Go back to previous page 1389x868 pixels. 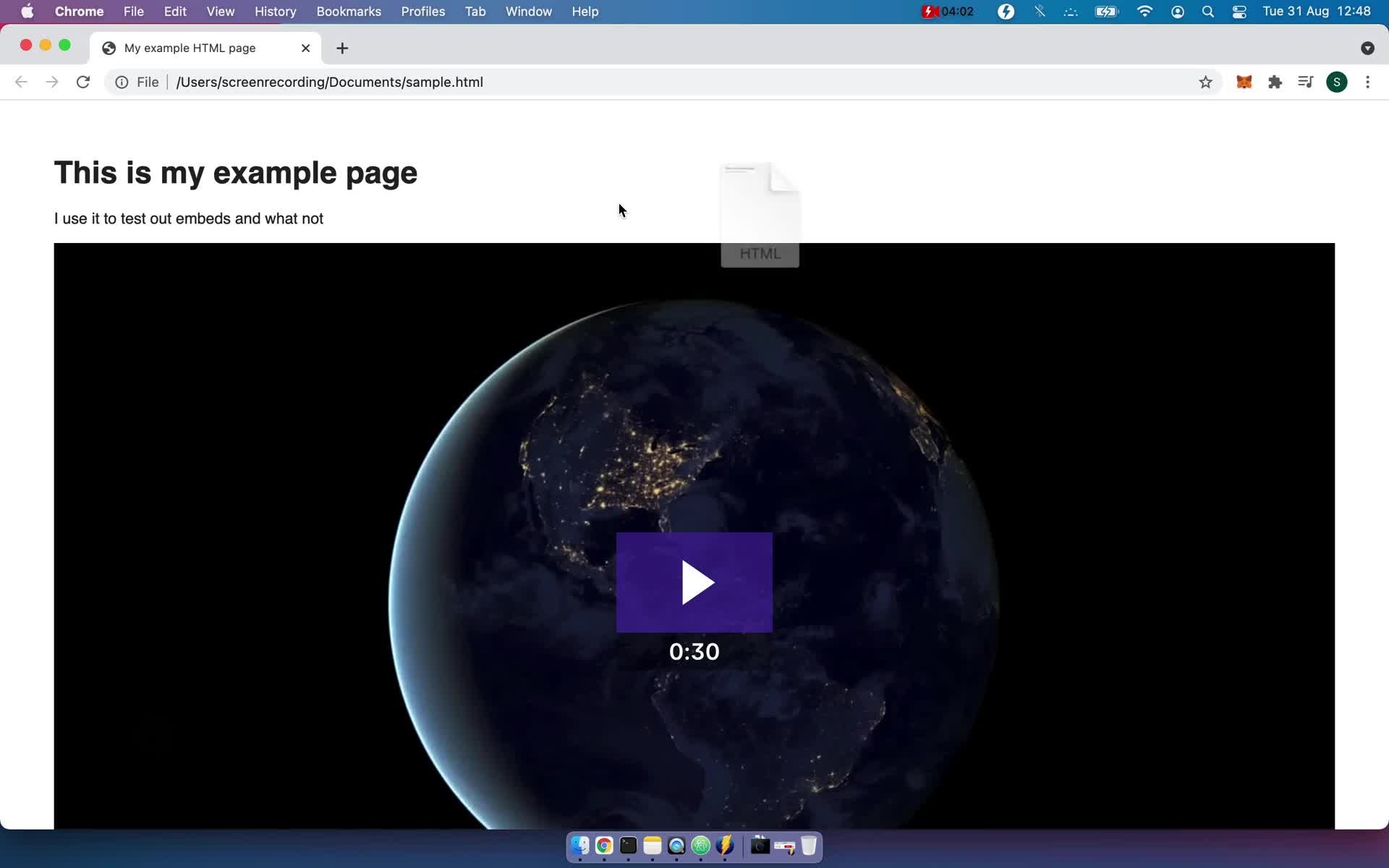(21, 82)
